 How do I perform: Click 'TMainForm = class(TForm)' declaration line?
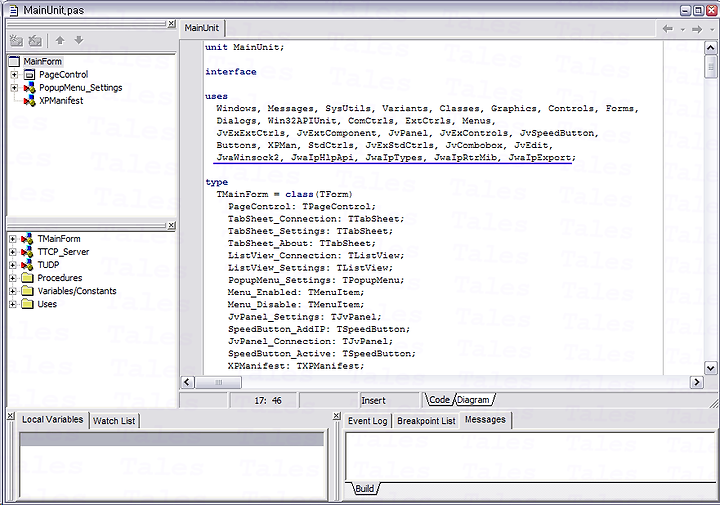284,194
